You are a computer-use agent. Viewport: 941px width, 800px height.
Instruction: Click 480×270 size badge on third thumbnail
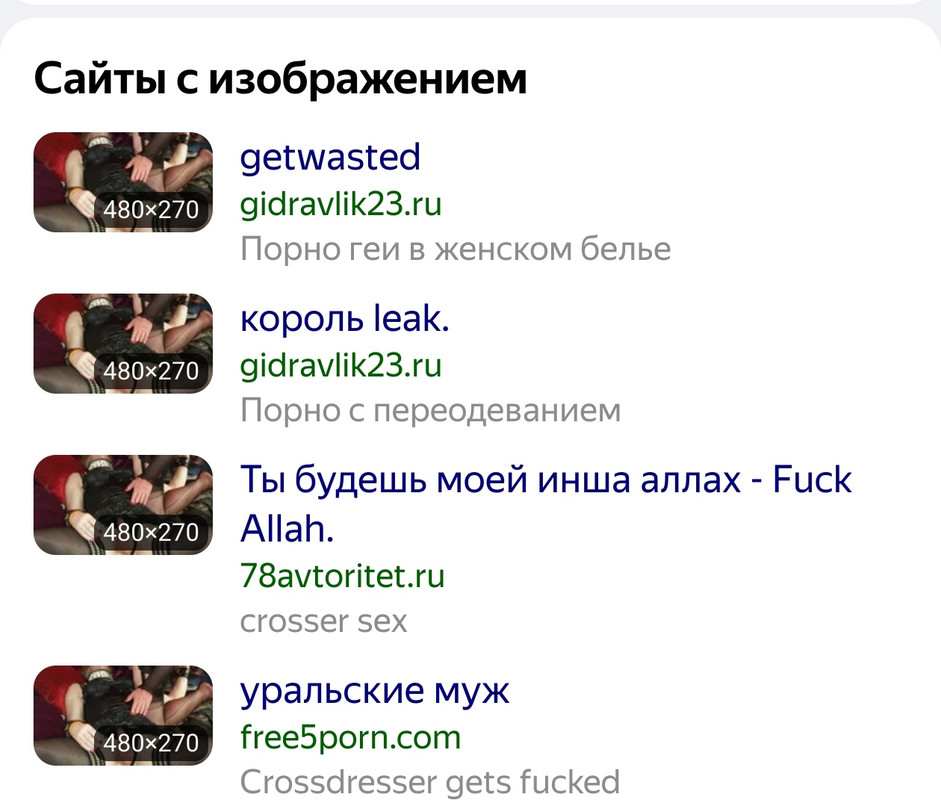151,533
